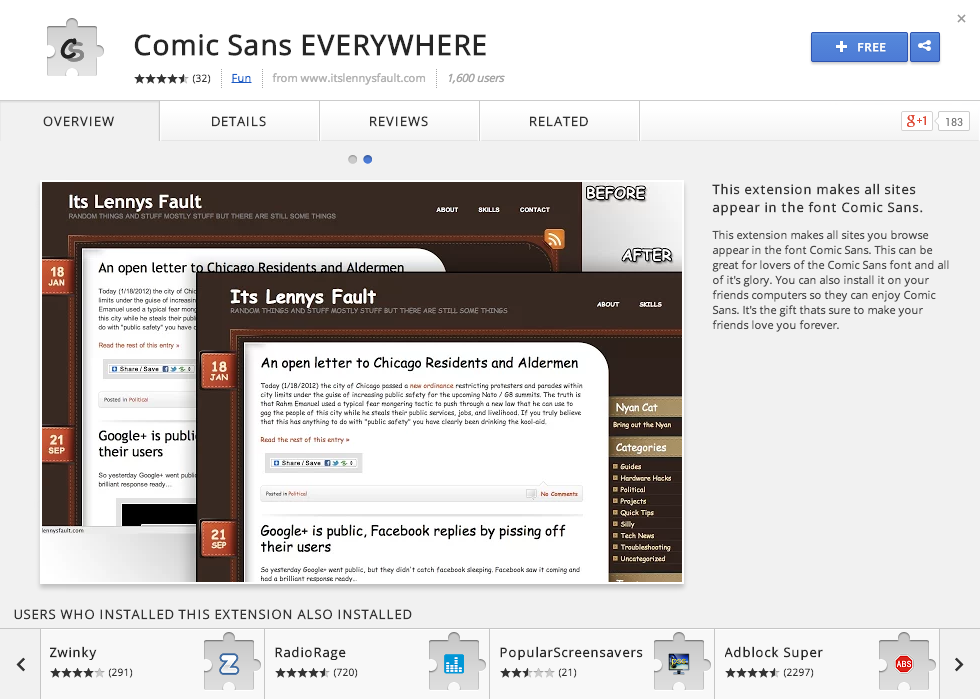Click the Comic Sans EVERYWHERE title
Image resolution: width=980 pixels, height=699 pixels.
point(310,46)
